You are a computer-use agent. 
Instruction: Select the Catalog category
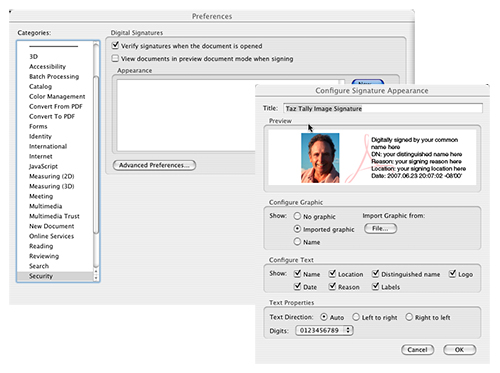click(40, 86)
